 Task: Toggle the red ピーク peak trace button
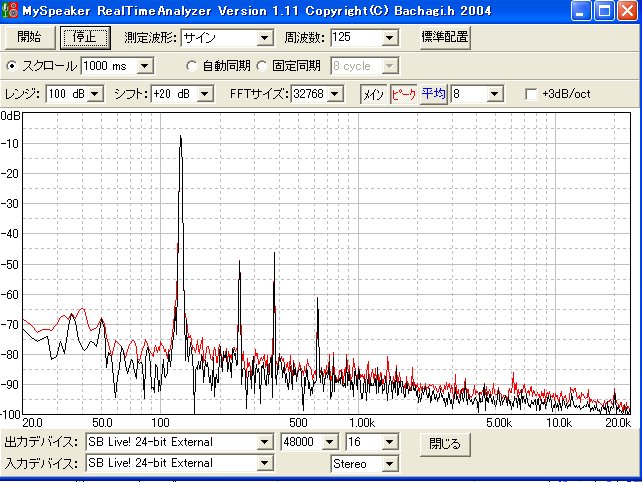[403, 93]
